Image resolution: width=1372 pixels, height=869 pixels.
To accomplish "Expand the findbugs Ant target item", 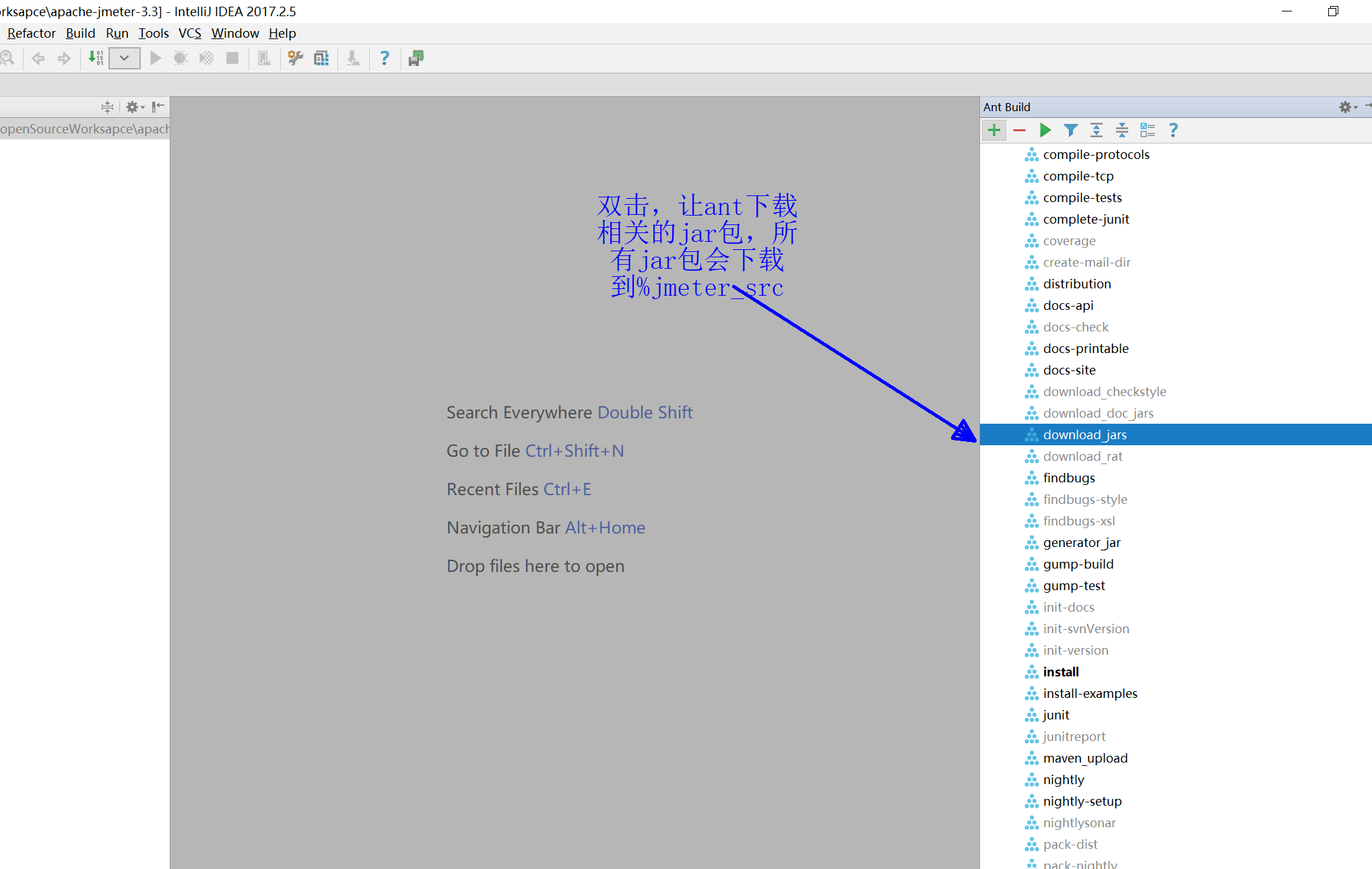I will tap(1067, 477).
